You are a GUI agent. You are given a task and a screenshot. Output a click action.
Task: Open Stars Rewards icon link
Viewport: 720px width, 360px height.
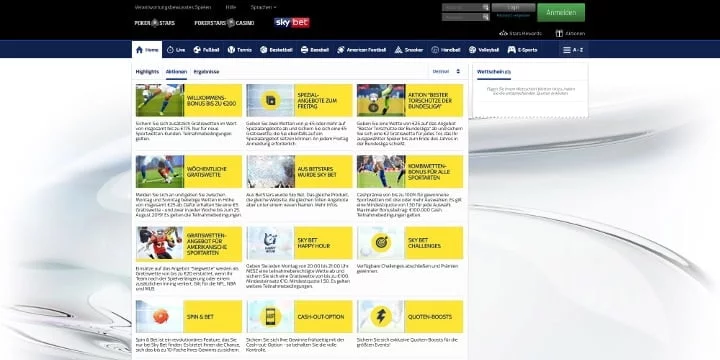tap(520, 34)
